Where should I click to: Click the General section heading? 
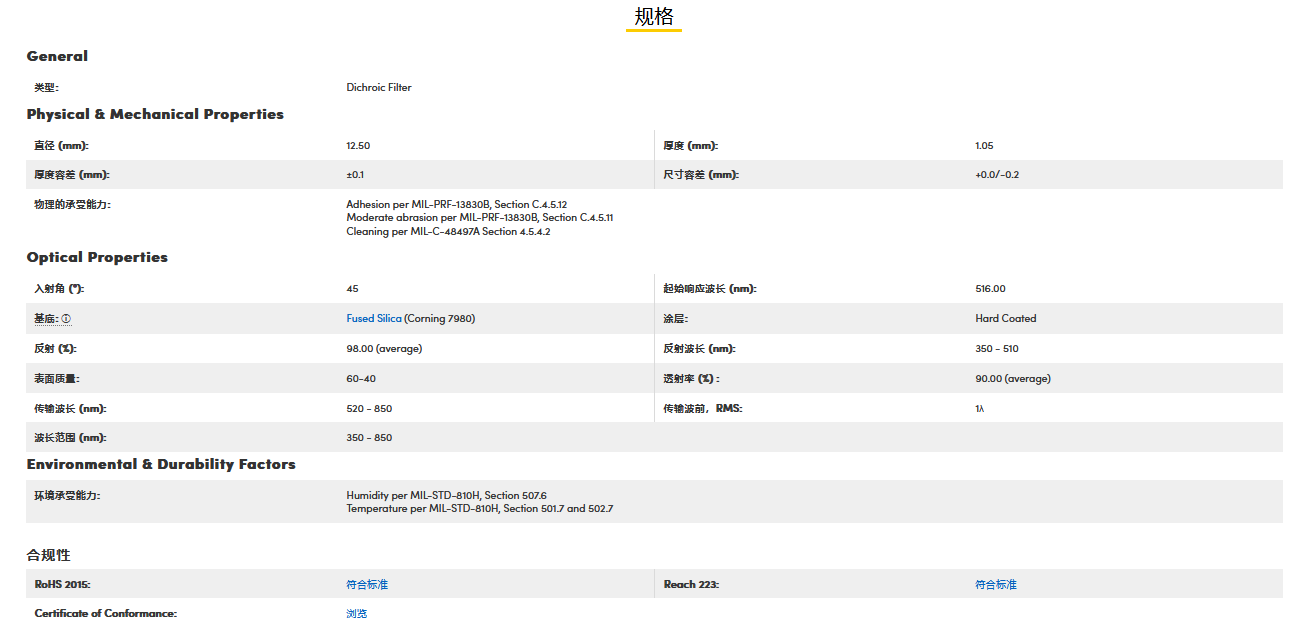(57, 56)
